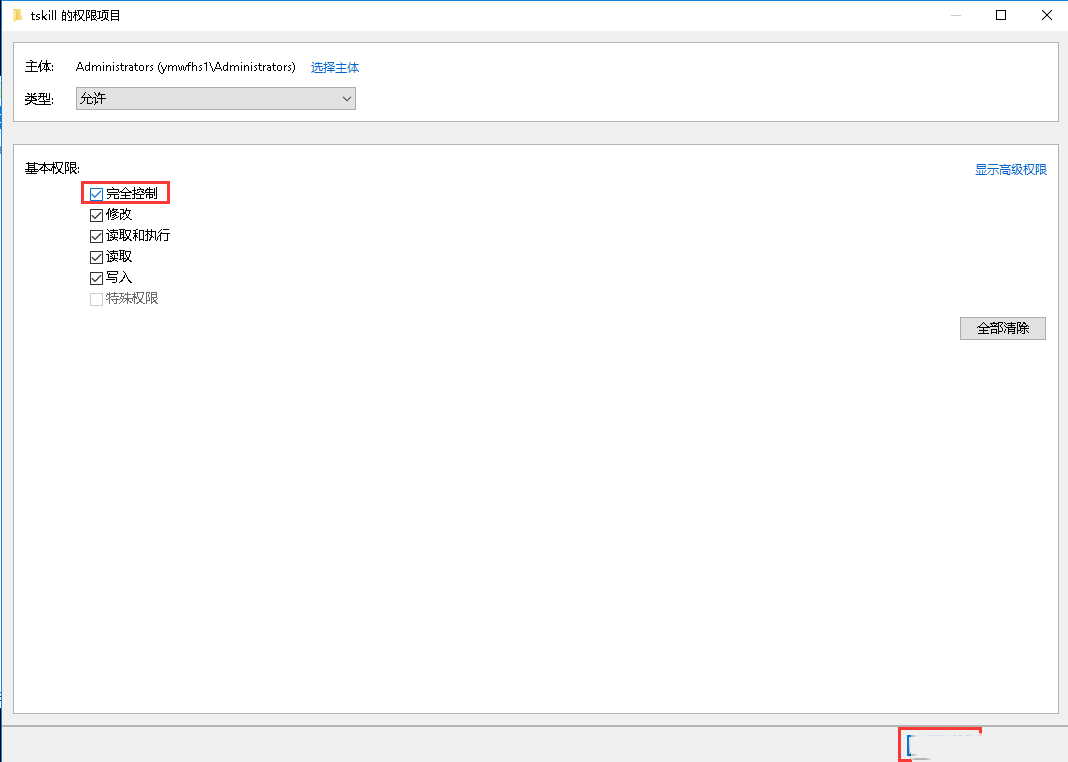Image resolution: width=1068 pixels, height=762 pixels.
Task: Minimize the permission entry window
Action: 956,15
